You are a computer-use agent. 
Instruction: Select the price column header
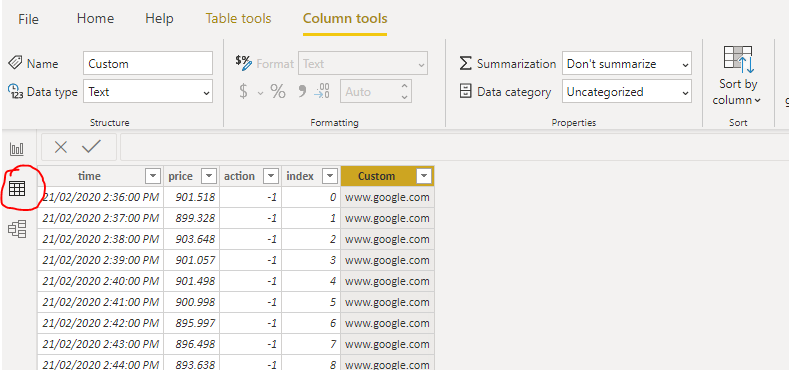click(181, 176)
